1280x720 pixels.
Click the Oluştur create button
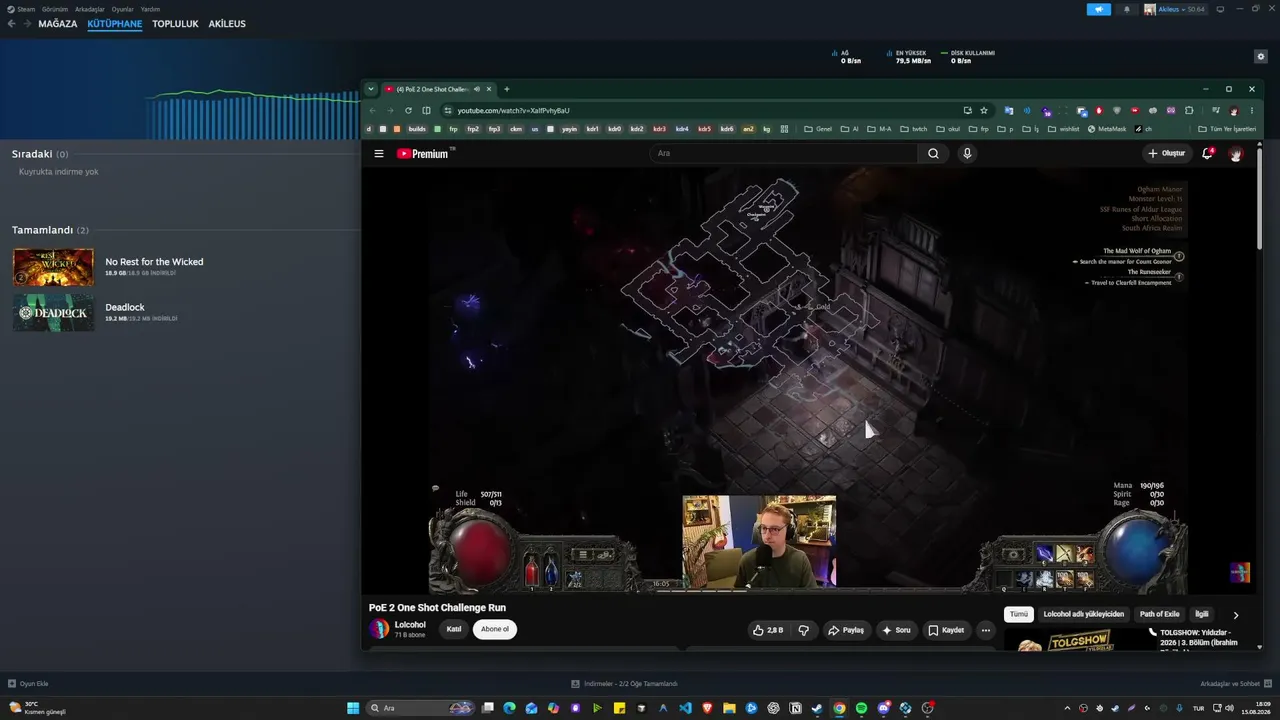[1166, 154]
